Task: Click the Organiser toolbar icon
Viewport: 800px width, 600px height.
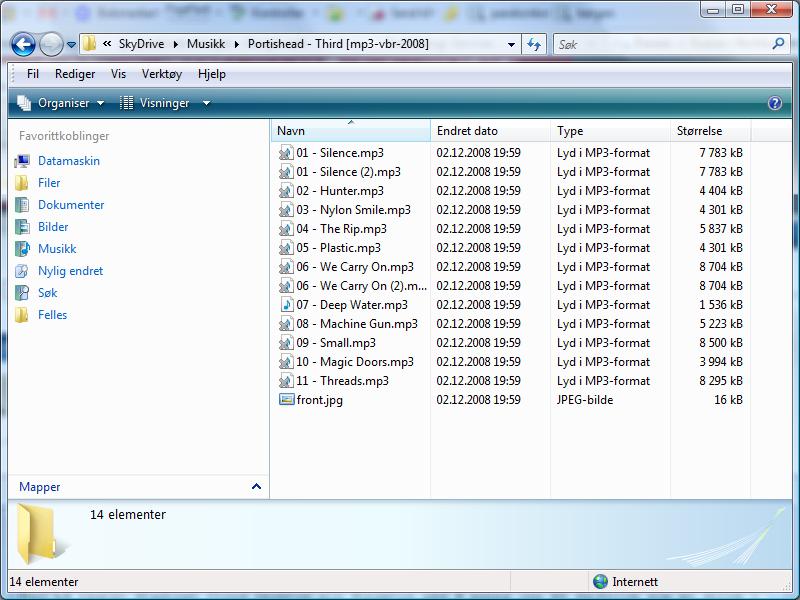Action: coord(24,103)
